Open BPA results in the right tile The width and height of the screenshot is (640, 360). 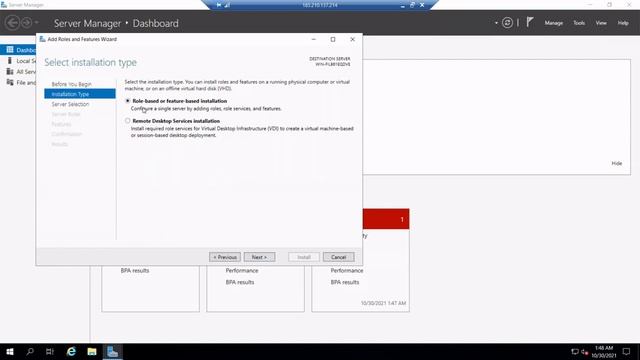pyautogui.click(x=344, y=282)
